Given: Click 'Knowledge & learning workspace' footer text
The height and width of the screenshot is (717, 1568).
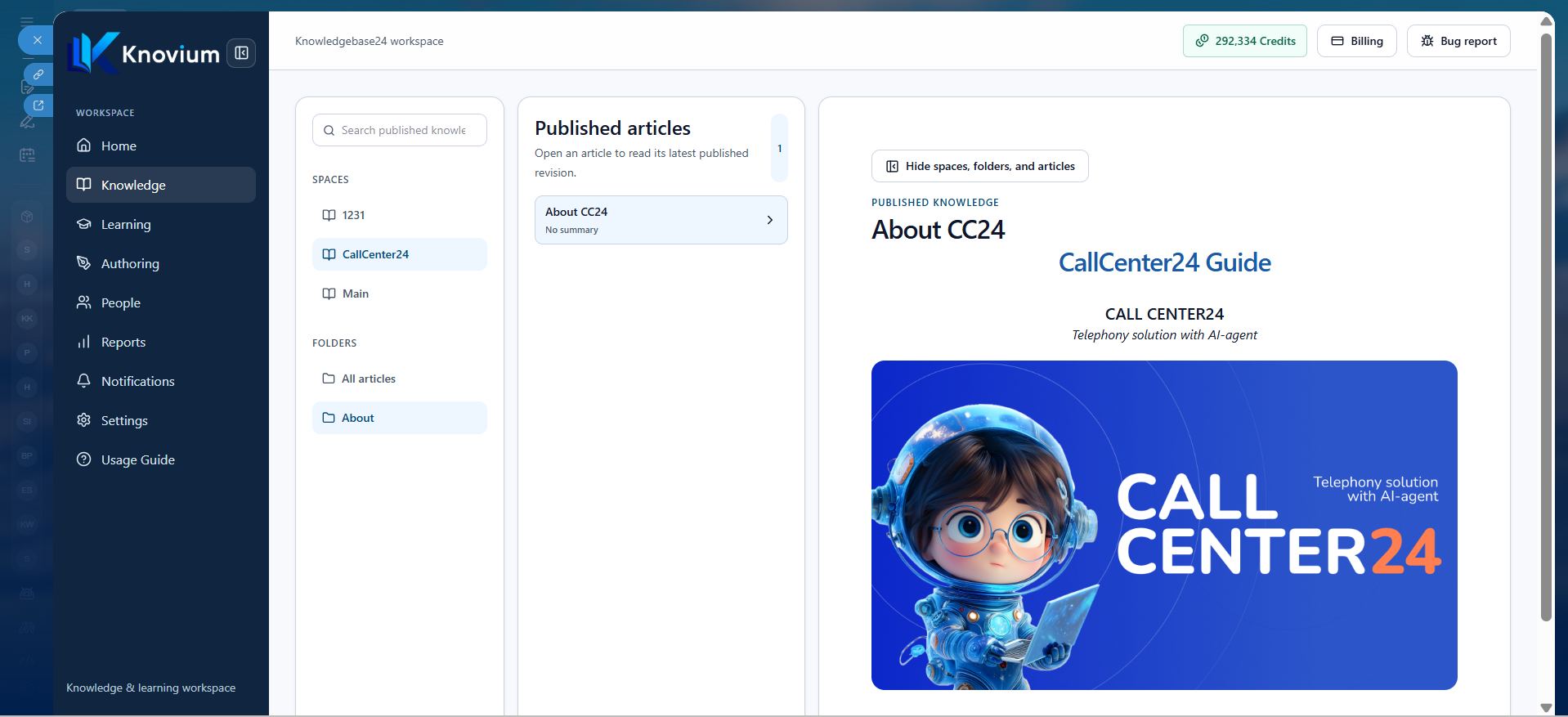Looking at the screenshot, I should click(x=151, y=688).
